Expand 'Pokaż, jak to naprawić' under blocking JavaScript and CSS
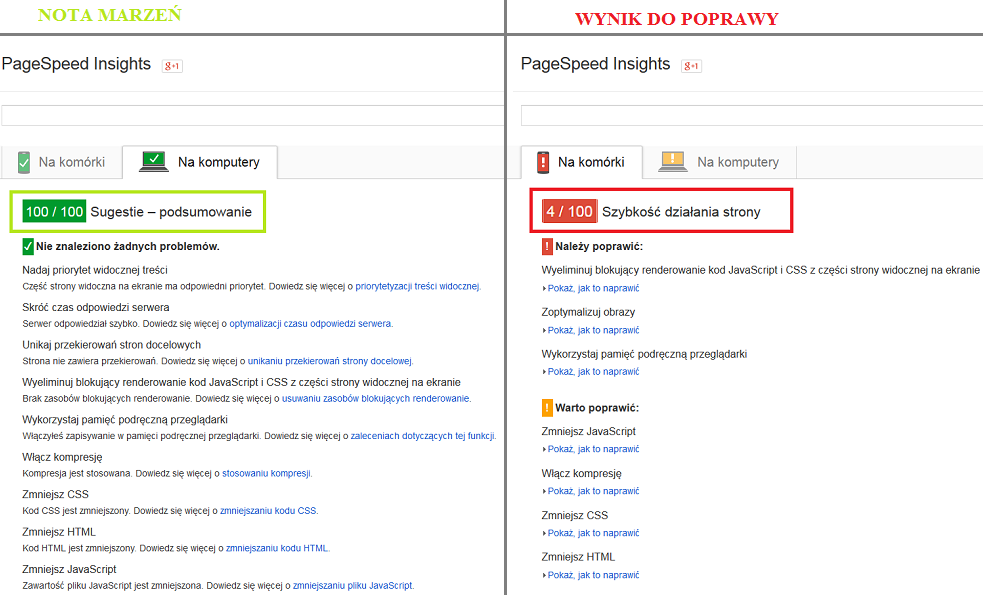 pos(591,288)
